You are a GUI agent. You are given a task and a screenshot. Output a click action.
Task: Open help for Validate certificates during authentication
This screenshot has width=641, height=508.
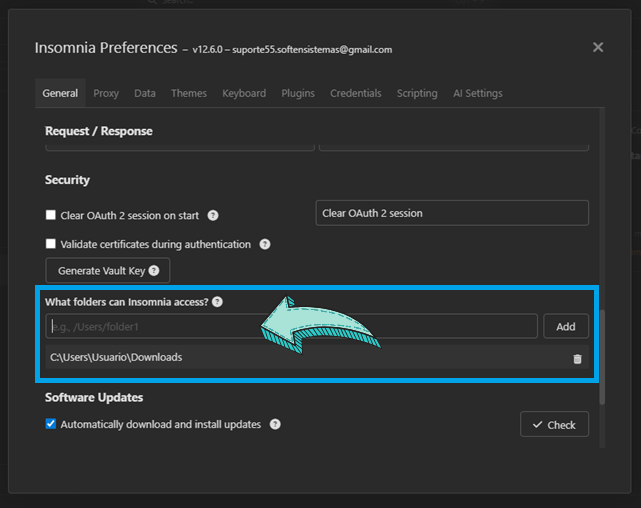[264, 244]
